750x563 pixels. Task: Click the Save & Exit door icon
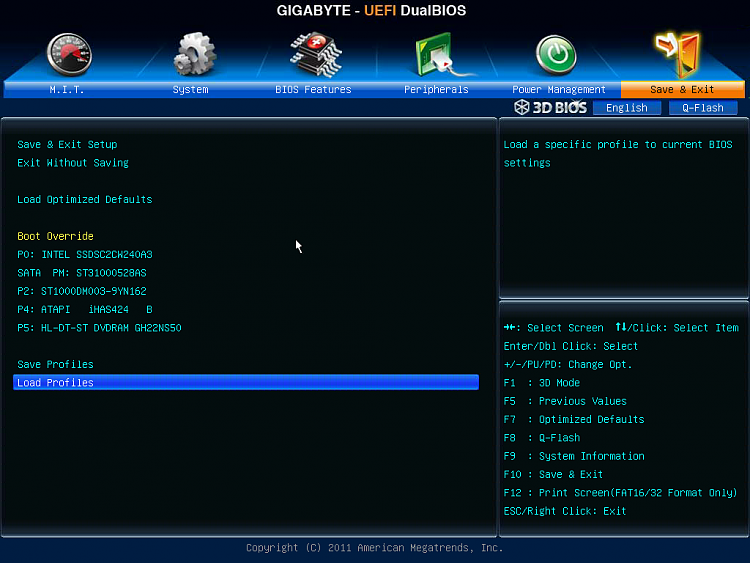click(x=678, y=55)
